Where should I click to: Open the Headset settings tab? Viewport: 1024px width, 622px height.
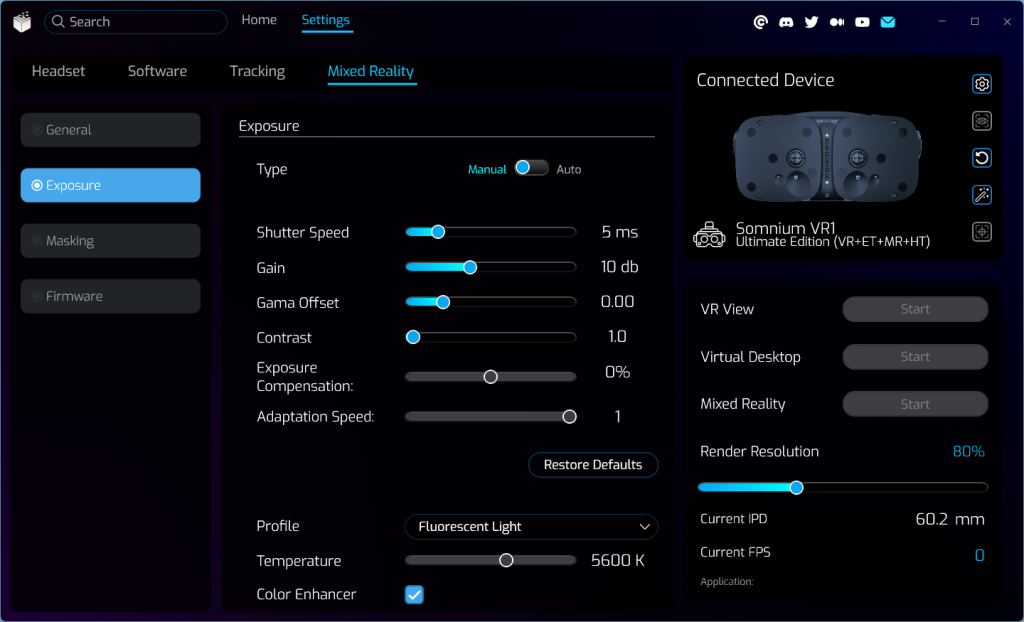point(58,71)
